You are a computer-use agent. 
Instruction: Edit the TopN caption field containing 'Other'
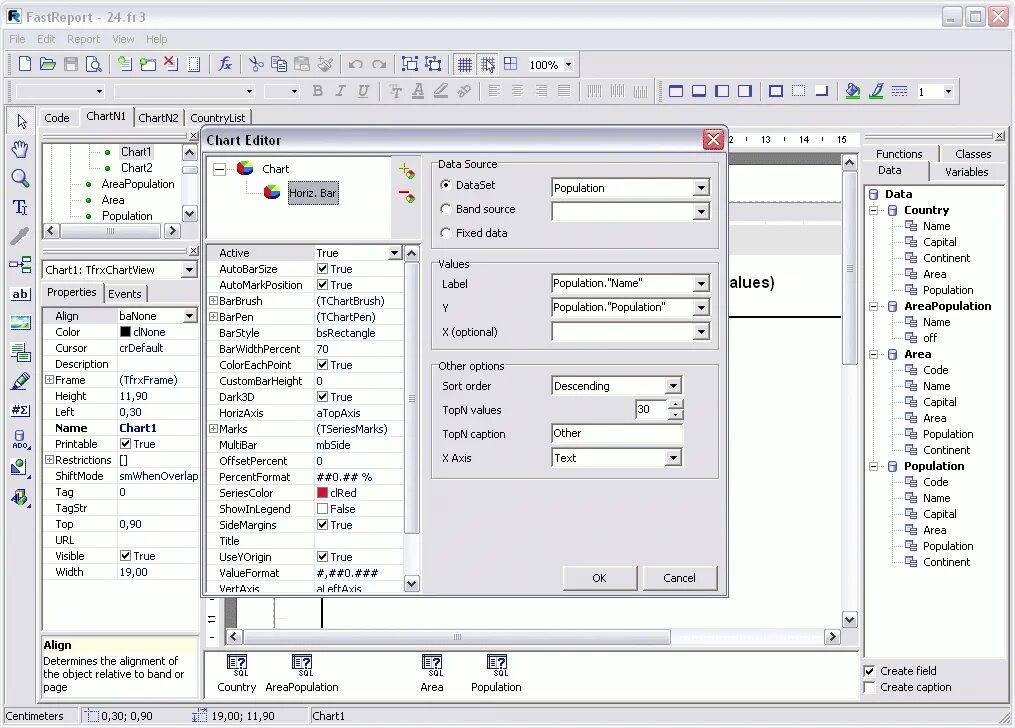(x=615, y=433)
